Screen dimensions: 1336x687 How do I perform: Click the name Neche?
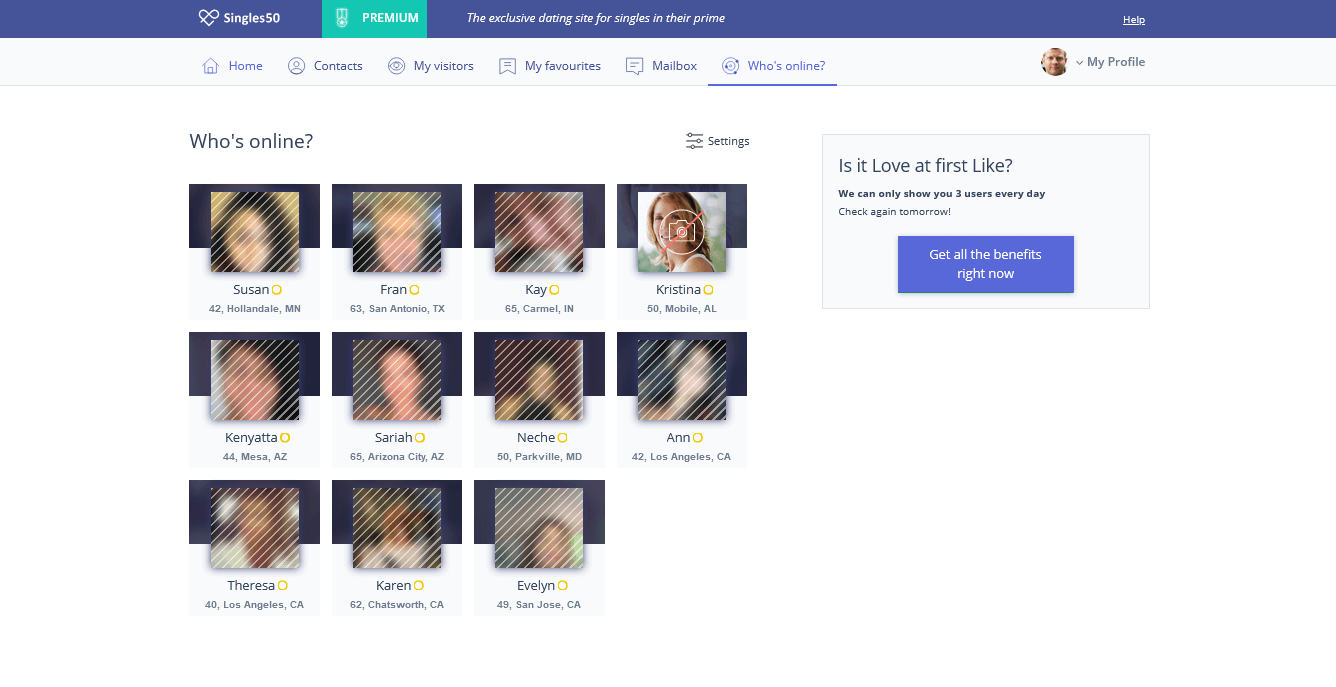[536, 438]
